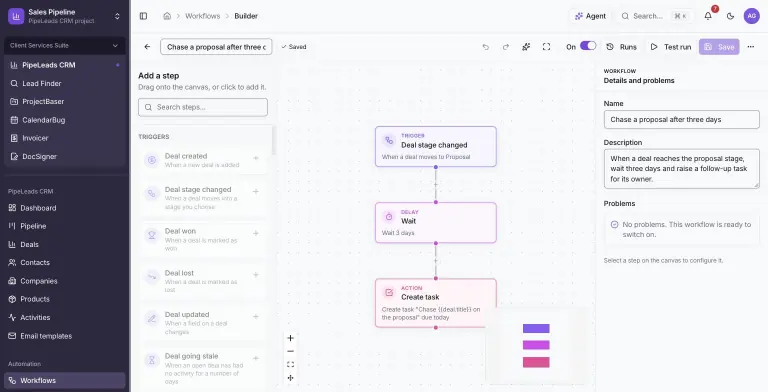Image resolution: width=768 pixels, height=392 pixels.
Task: Focus the global Search field
Action: point(655,16)
